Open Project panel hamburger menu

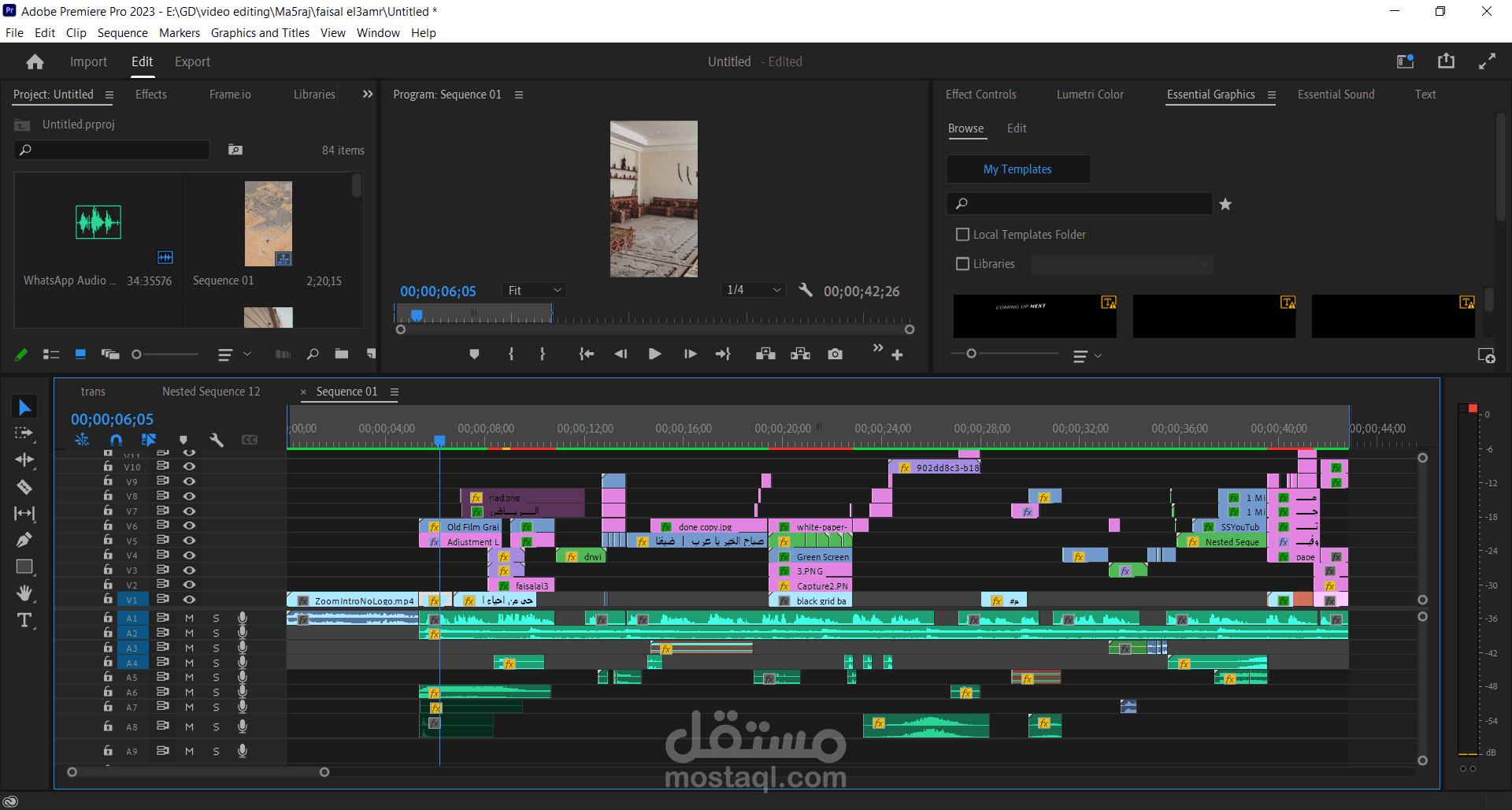pos(109,95)
